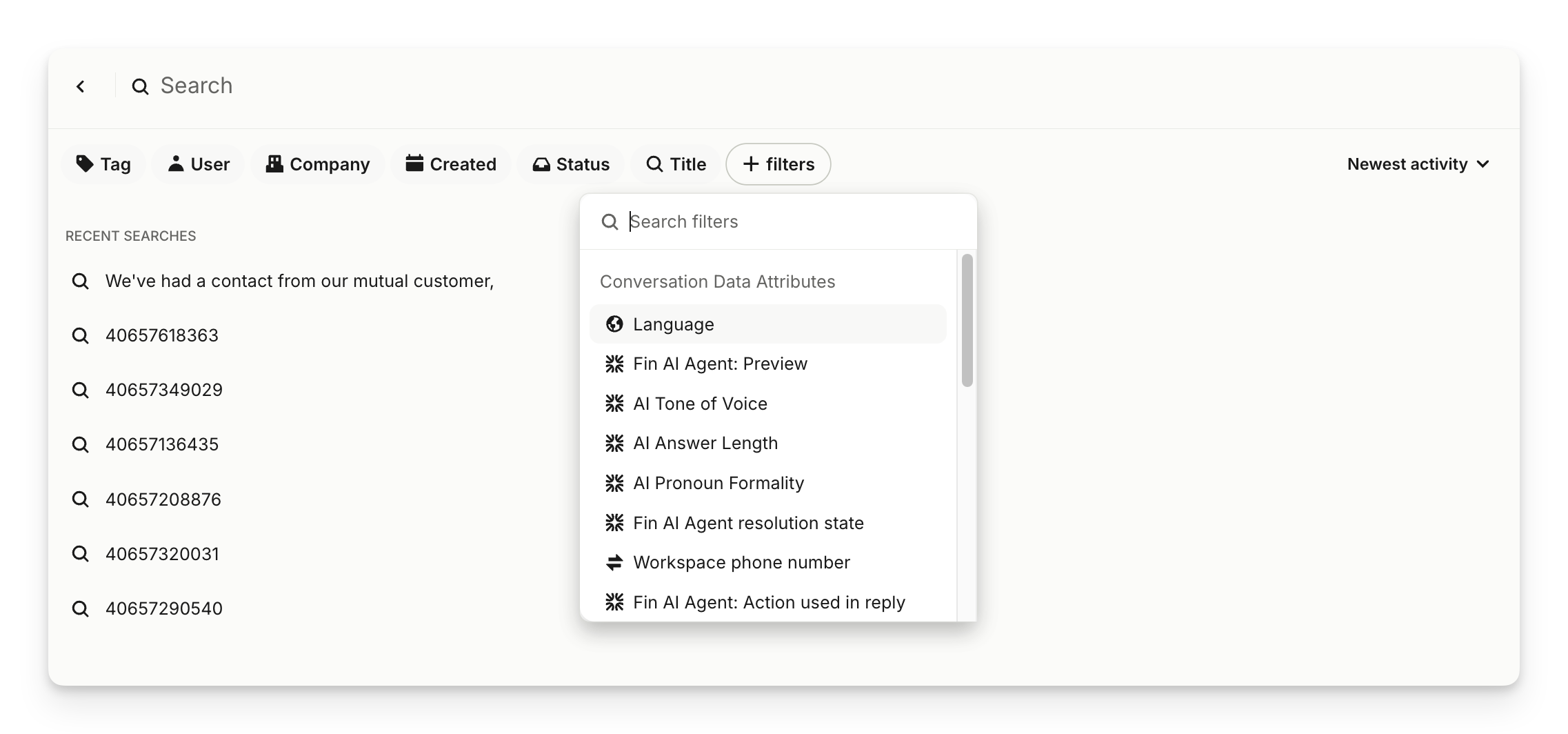Focus the Search filters input field

[786, 221]
